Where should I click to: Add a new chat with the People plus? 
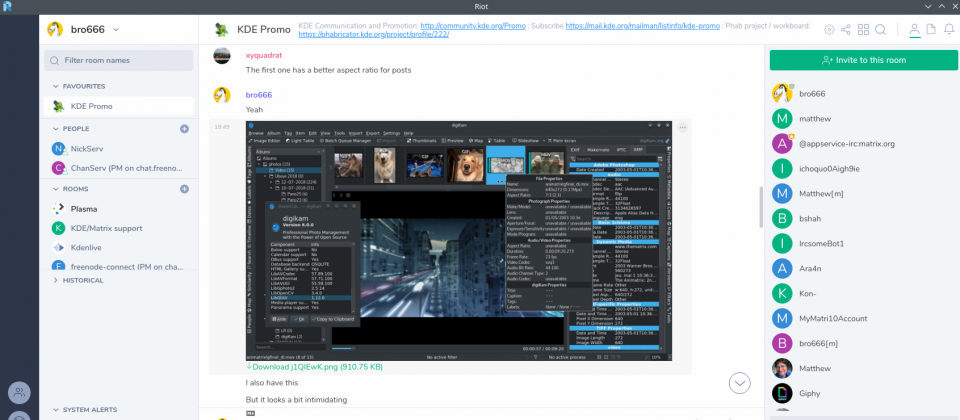(x=184, y=129)
